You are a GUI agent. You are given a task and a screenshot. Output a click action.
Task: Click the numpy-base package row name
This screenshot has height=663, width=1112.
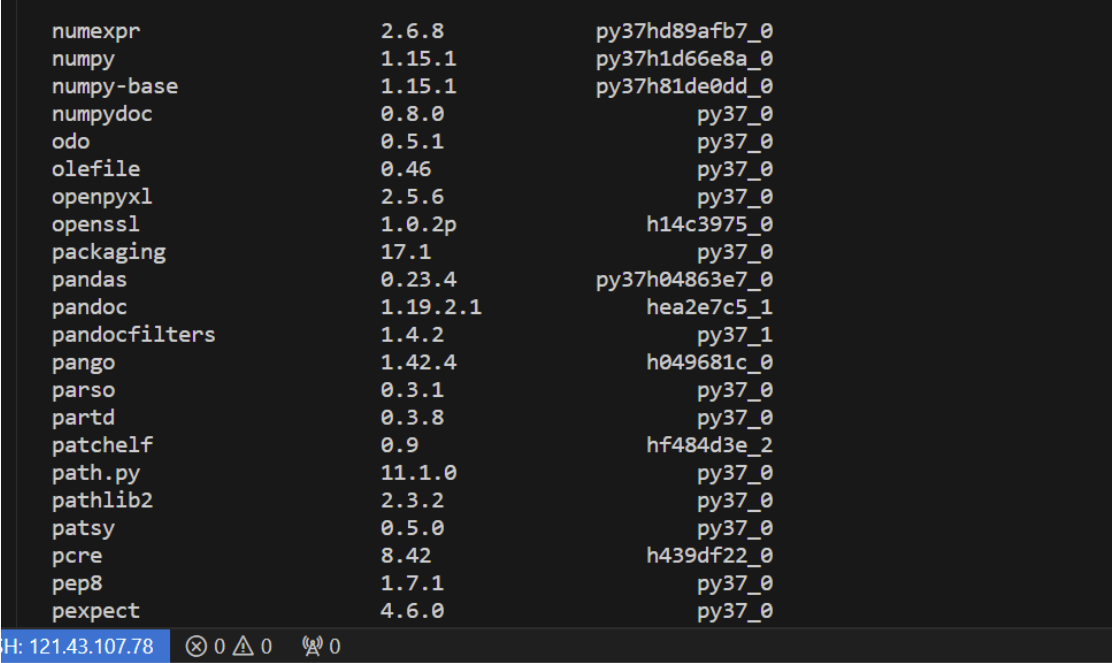[x=115, y=86]
